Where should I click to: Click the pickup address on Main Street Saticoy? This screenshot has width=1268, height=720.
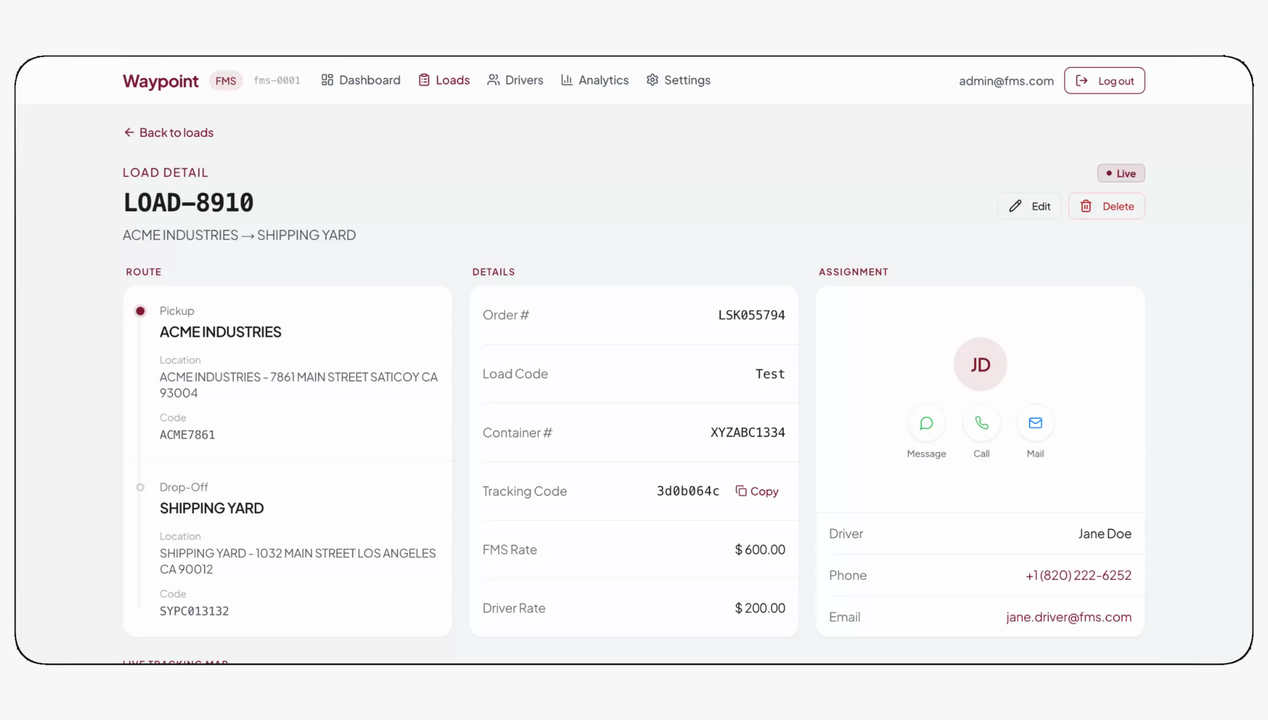point(299,385)
